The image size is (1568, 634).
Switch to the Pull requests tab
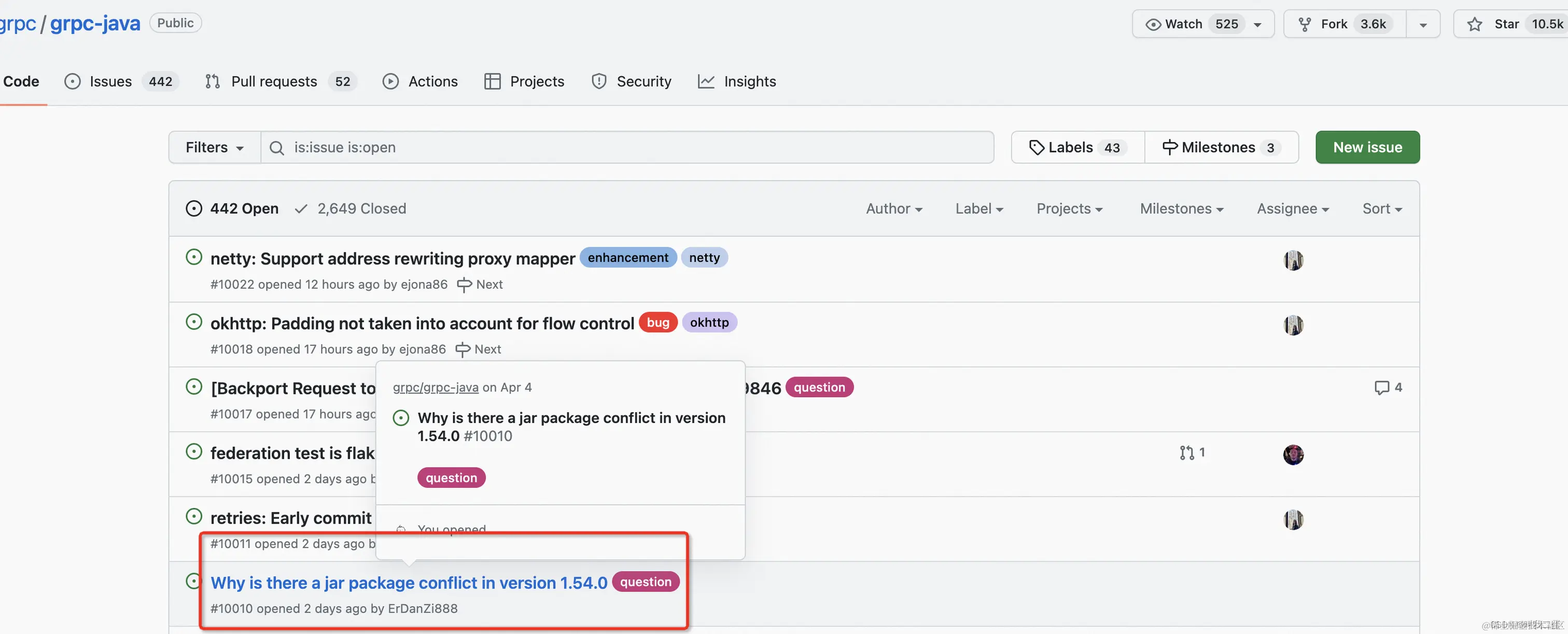pos(274,81)
